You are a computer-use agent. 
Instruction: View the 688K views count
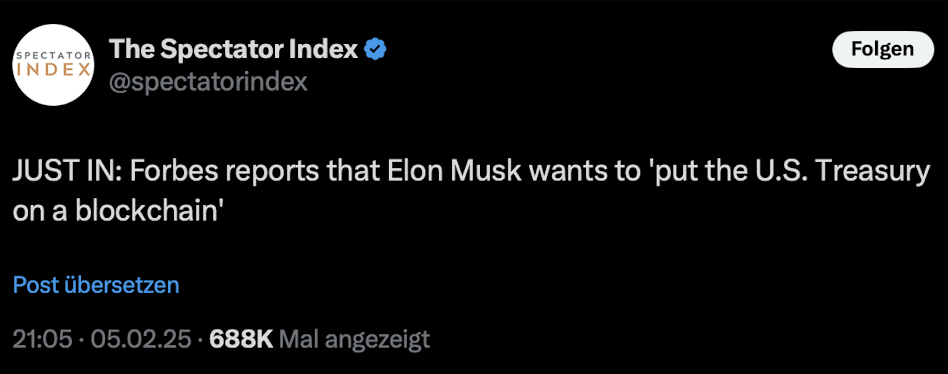241,339
